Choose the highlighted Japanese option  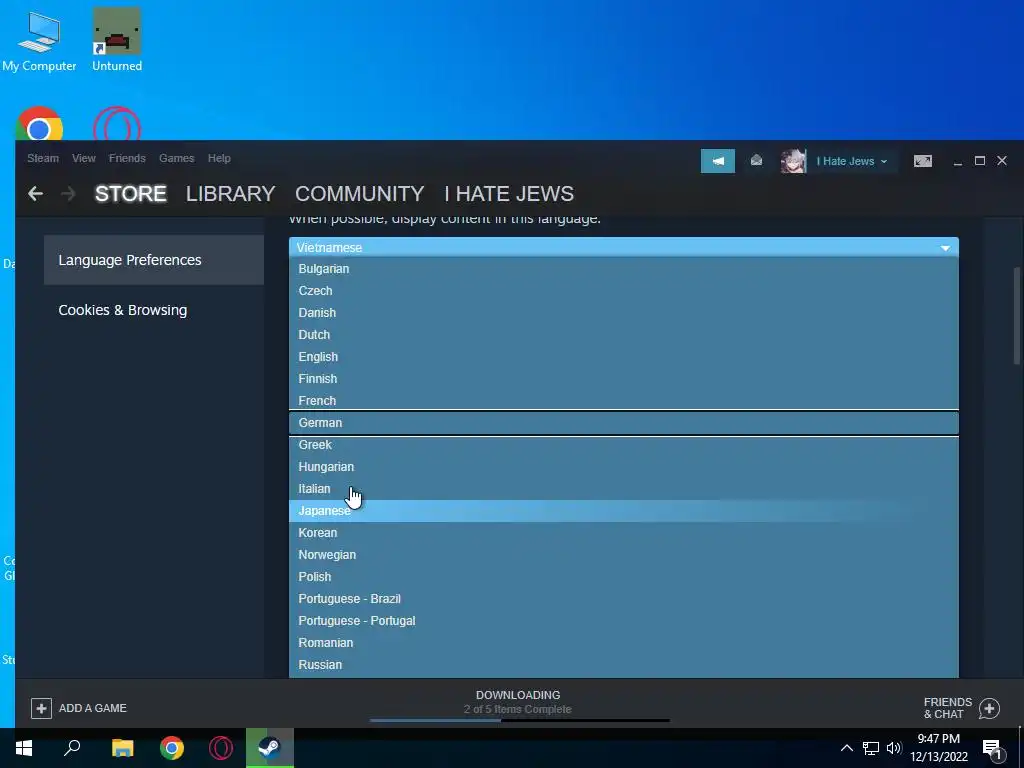point(624,511)
